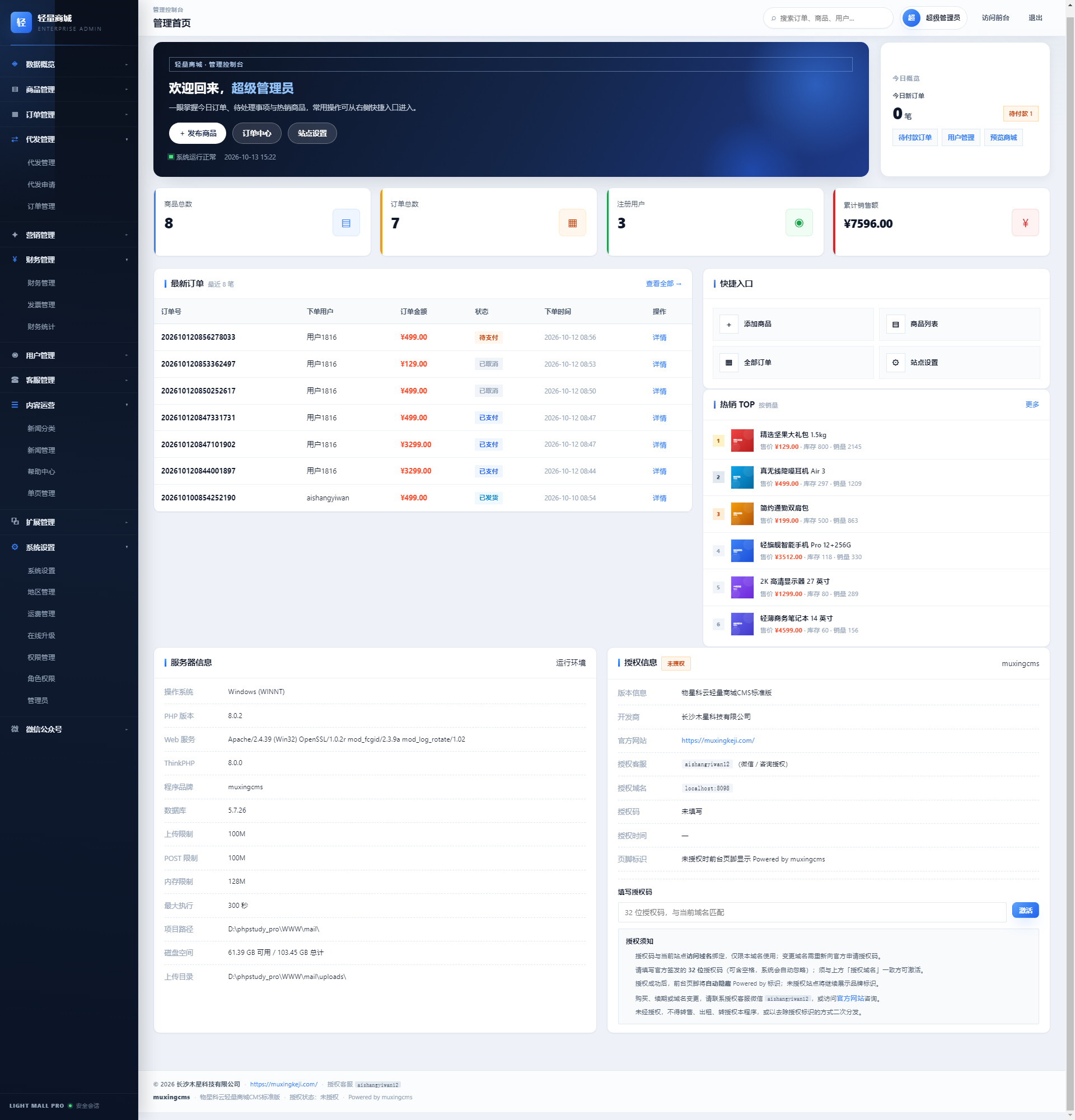The height and width of the screenshot is (1120, 1075).
Task: Expand the 数据概览 menu arrow
Action: (127, 64)
